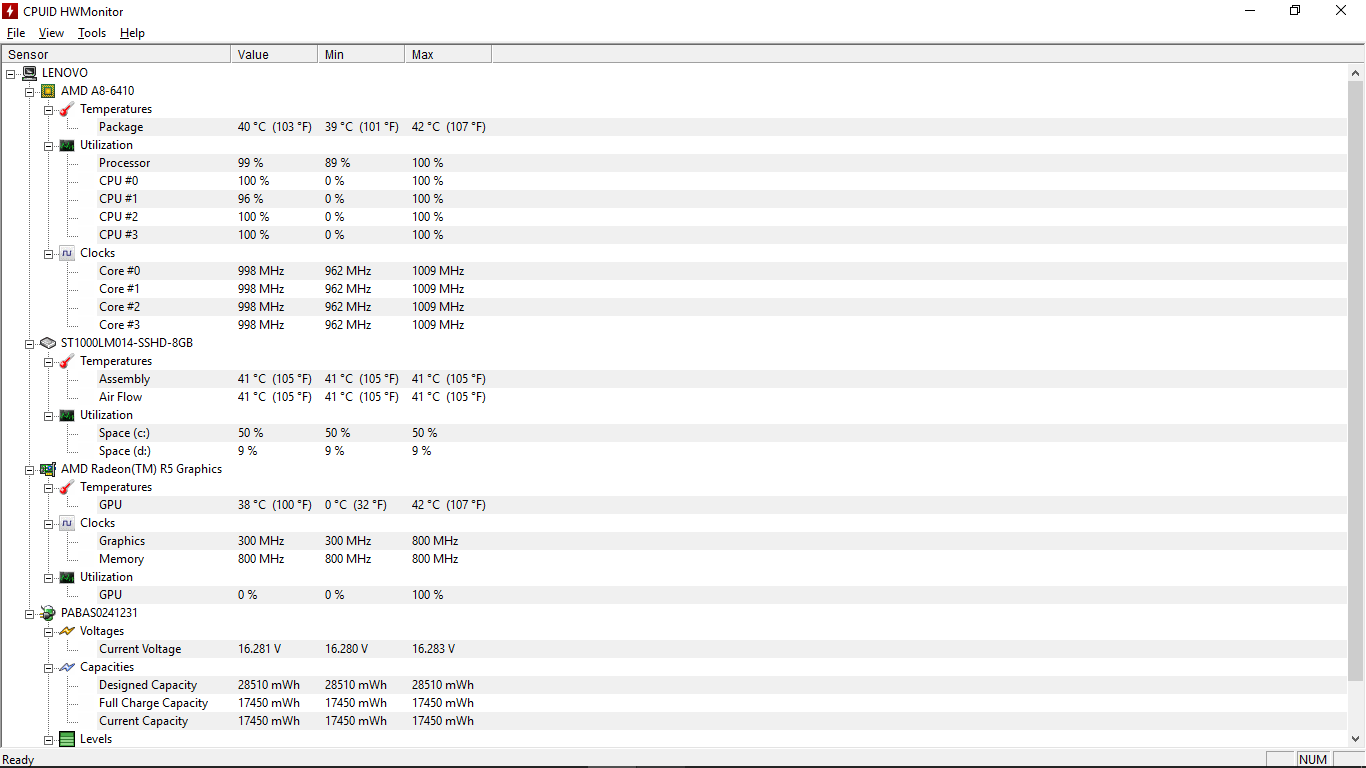
Task: Open the Help menu
Action: (132, 33)
